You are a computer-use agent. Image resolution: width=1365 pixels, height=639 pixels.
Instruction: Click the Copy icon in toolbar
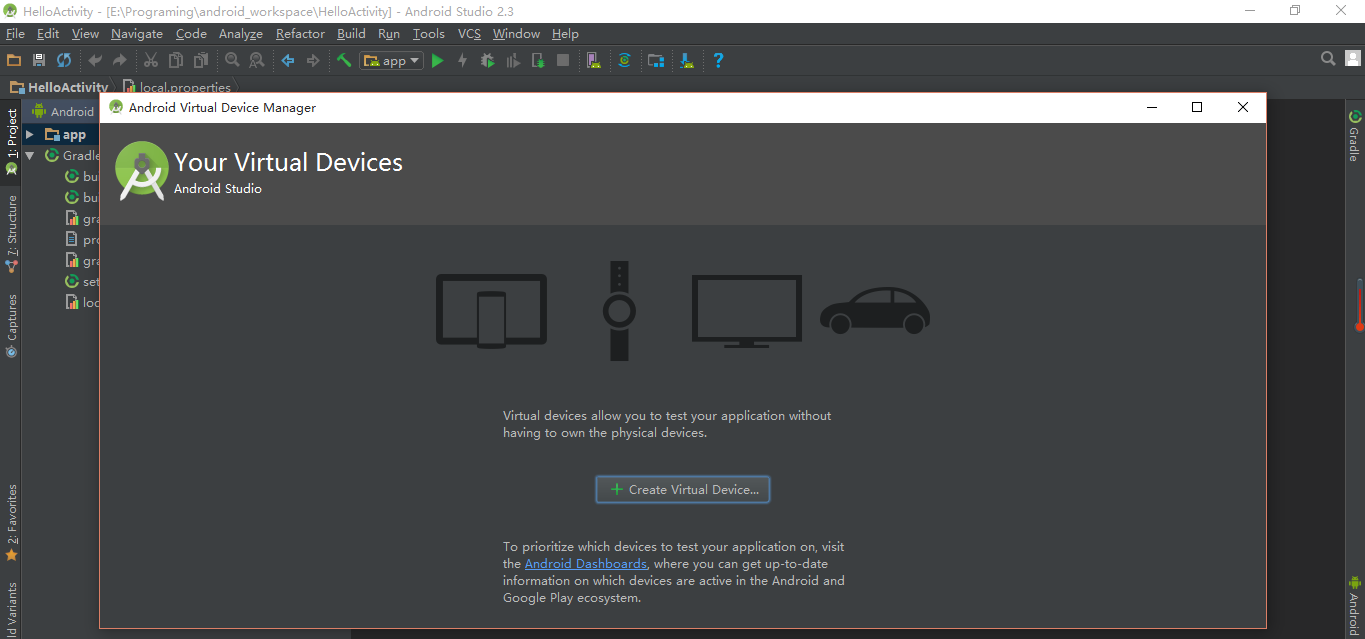click(176, 60)
